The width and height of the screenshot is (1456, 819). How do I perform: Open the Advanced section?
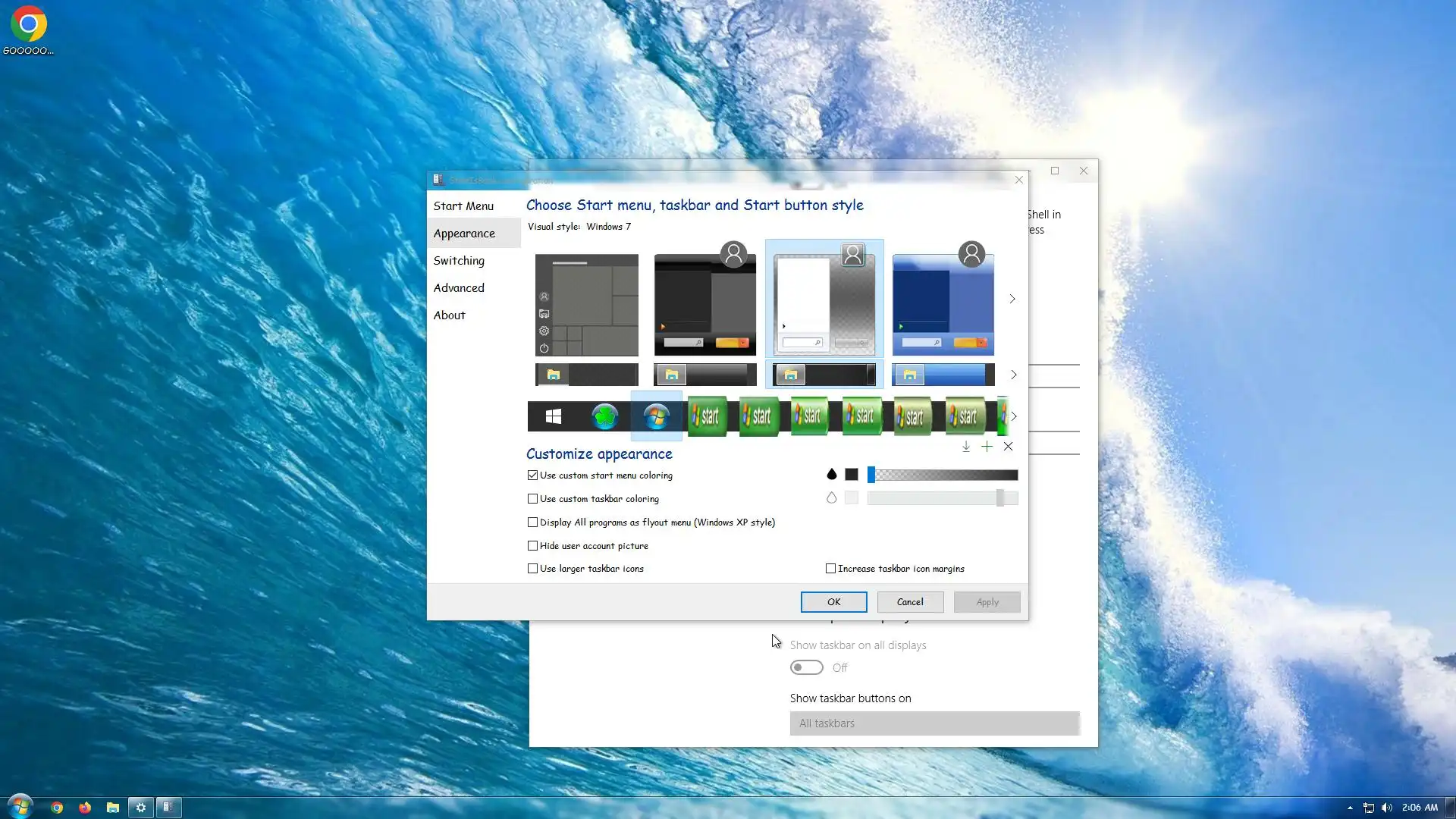click(x=459, y=288)
